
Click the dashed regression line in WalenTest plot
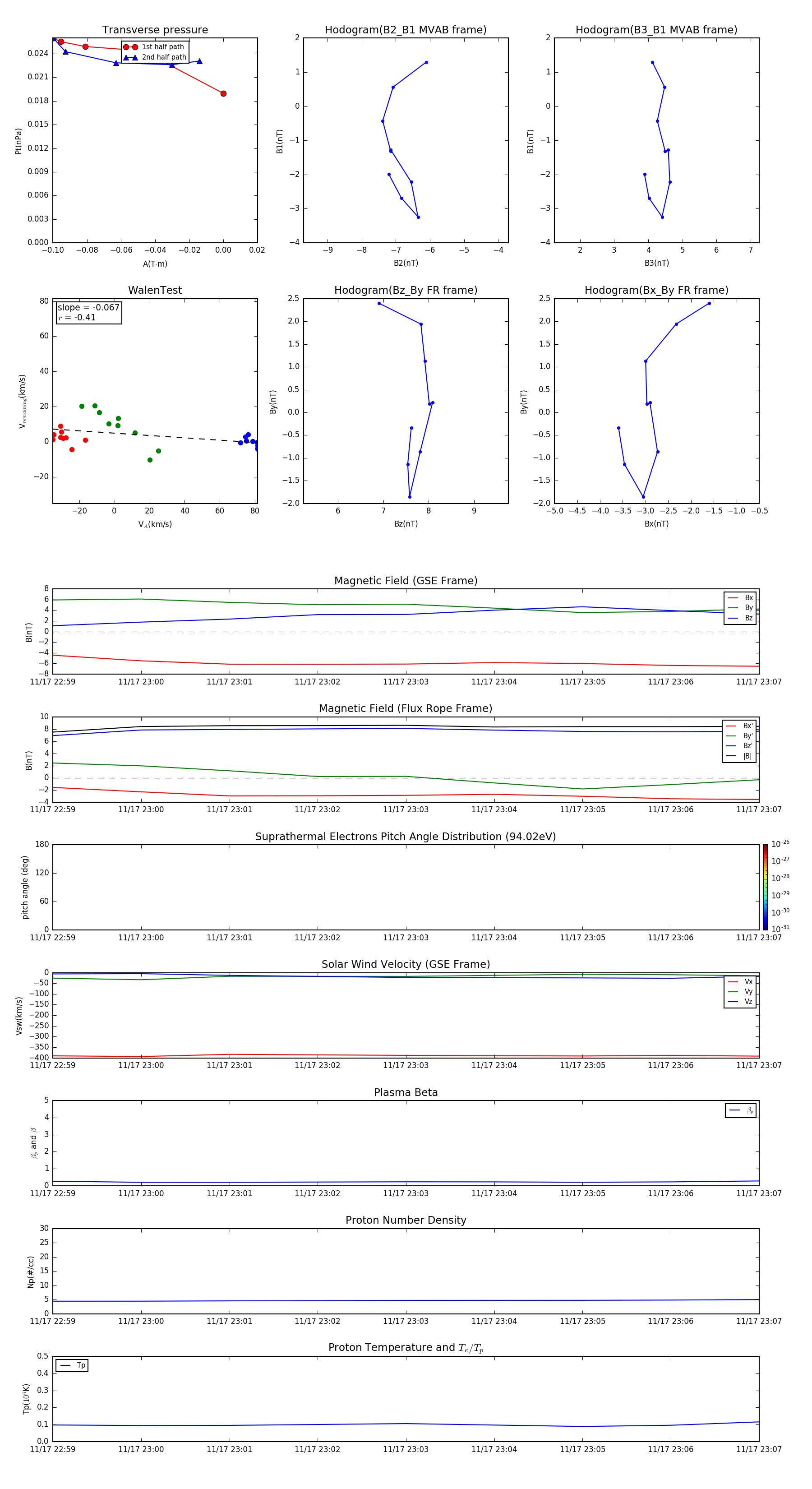155,435
